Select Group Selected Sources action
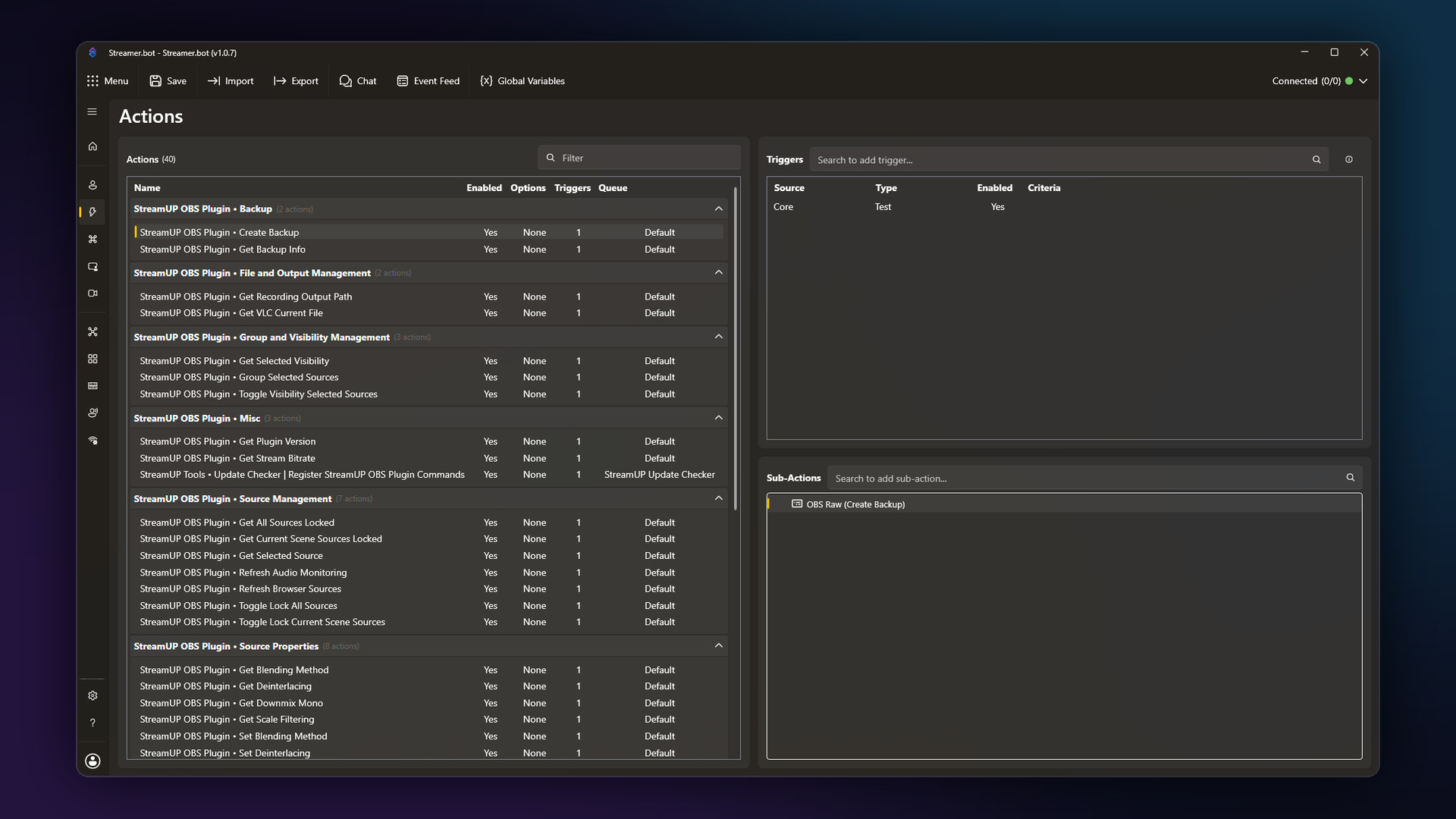Screen dimensions: 1456x819 (x=428, y=378)
